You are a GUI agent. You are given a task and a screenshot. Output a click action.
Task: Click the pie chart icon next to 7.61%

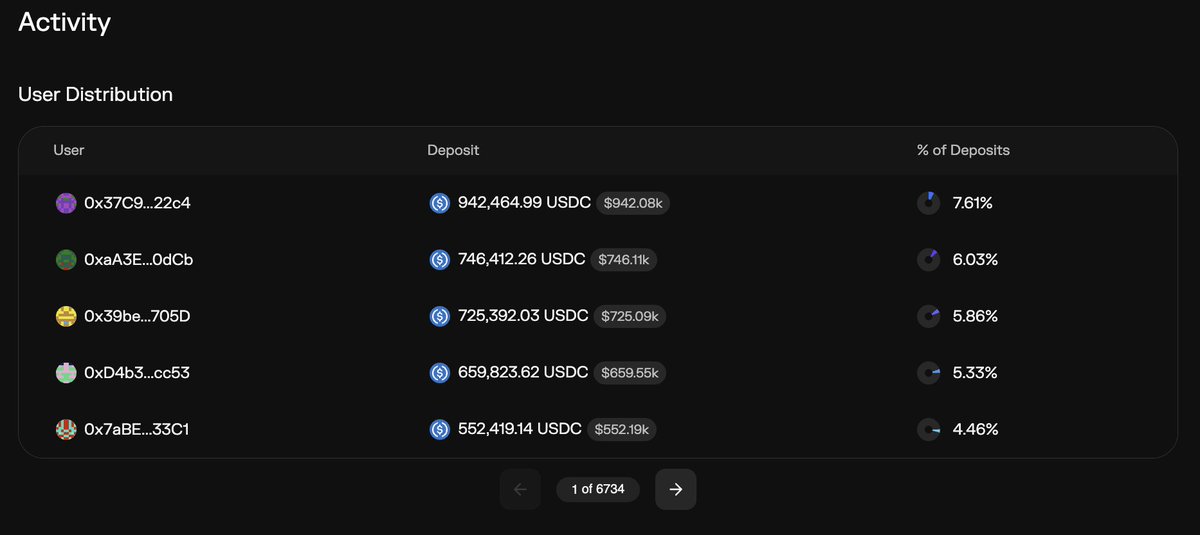(928, 203)
